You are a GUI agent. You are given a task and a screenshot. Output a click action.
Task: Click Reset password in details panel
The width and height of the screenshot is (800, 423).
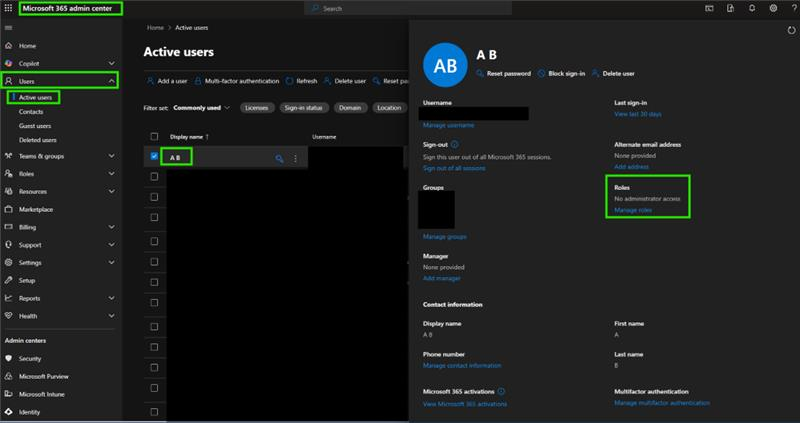pos(504,73)
